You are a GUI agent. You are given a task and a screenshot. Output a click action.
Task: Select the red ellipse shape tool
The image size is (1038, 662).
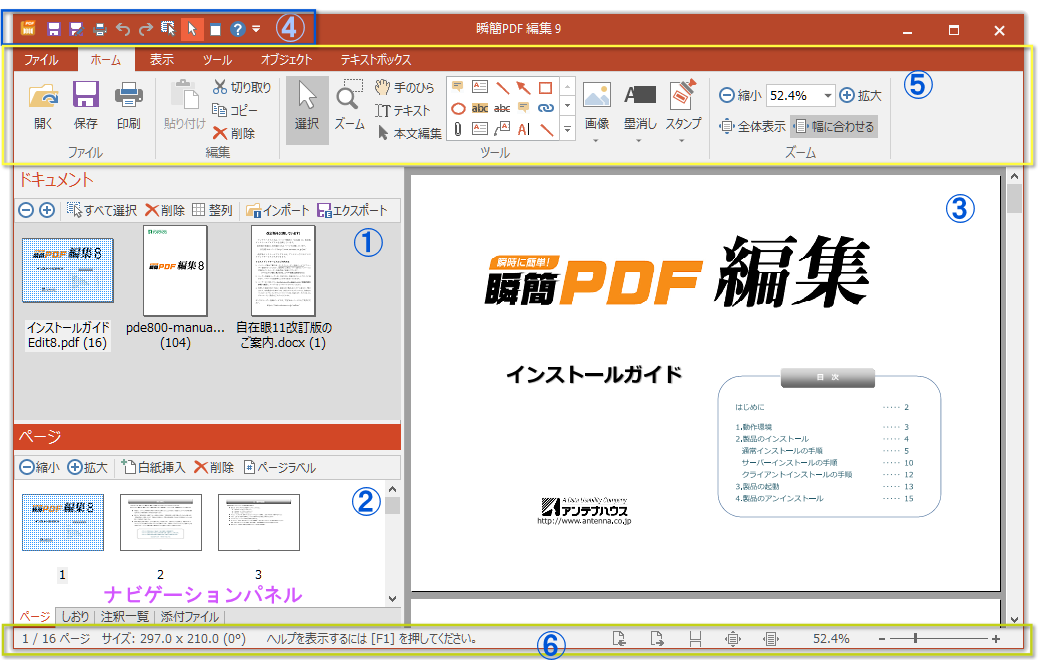[x=458, y=109]
